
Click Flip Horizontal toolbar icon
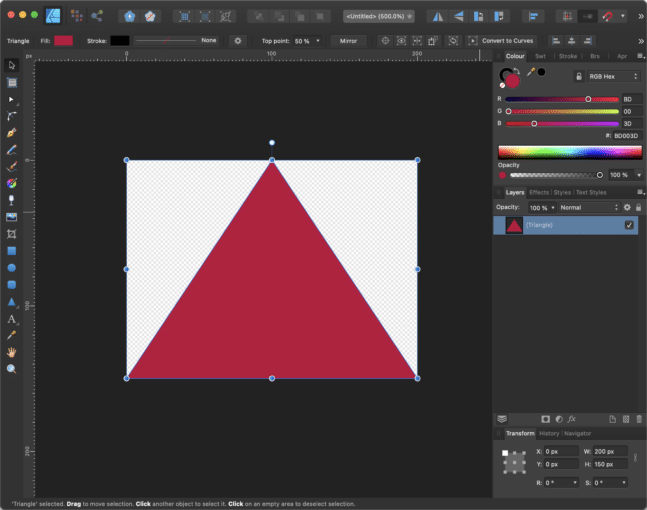[x=438, y=17]
